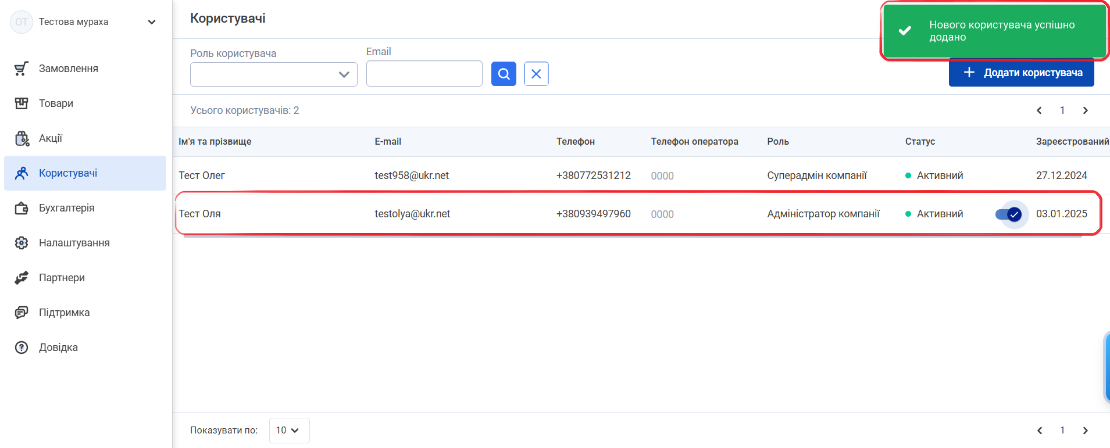Click the Користувачі people icon
This screenshot has width=1110, height=448.
tap(21, 173)
